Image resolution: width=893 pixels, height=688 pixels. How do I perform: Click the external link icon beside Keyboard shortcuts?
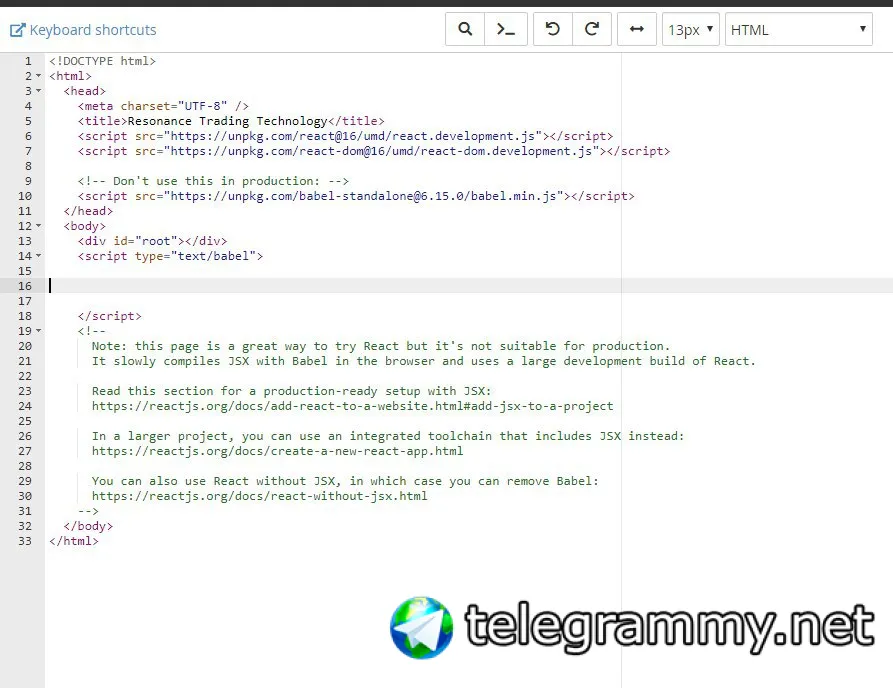(x=18, y=30)
